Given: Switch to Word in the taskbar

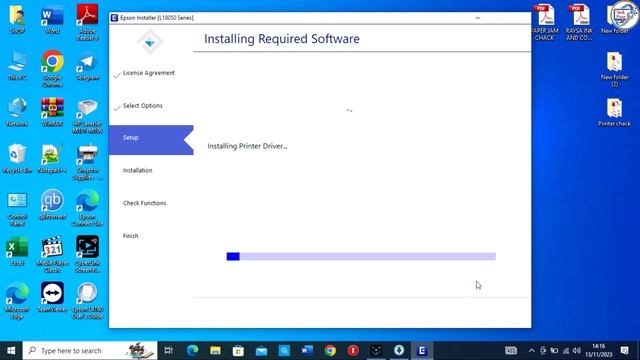Looking at the screenshot, I should coord(307,351).
